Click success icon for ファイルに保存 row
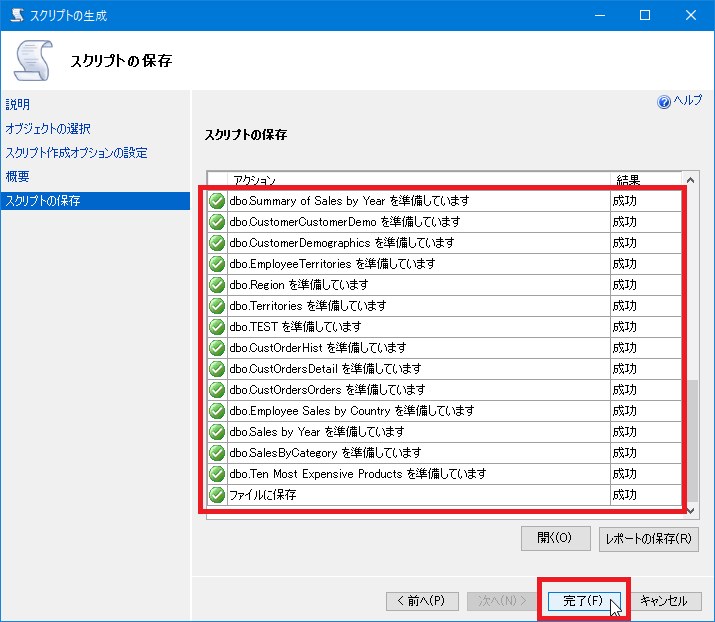This screenshot has width=715, height=622. pyautogui.click(x=217, y=495)
